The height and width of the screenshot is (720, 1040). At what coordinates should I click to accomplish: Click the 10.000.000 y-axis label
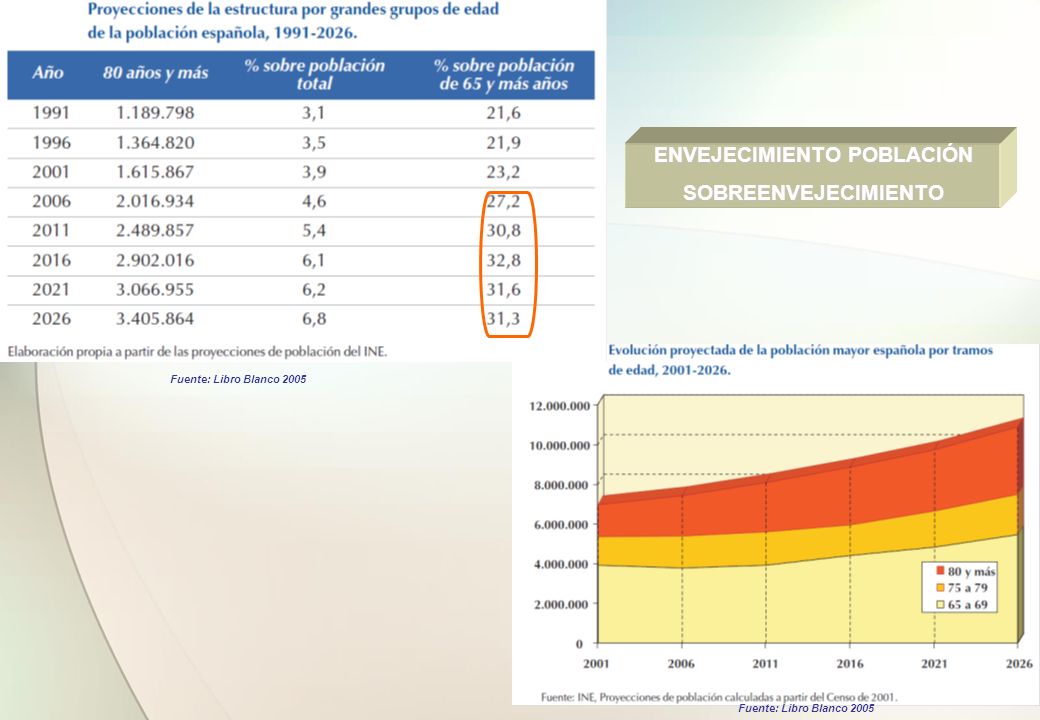[x=559, y=446]
